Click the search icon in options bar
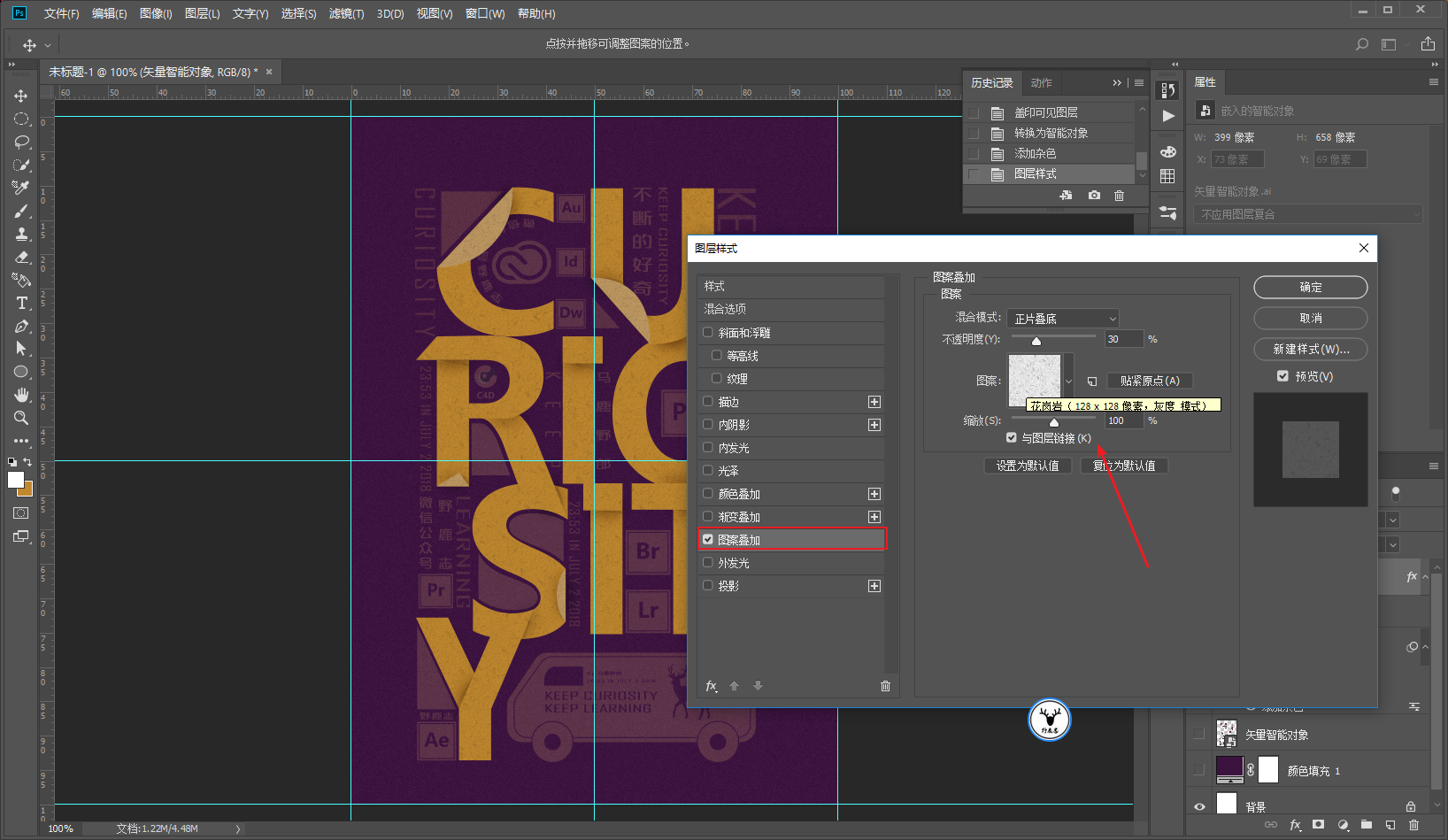The image size is (1448, 840). [x=1362, y=44]
